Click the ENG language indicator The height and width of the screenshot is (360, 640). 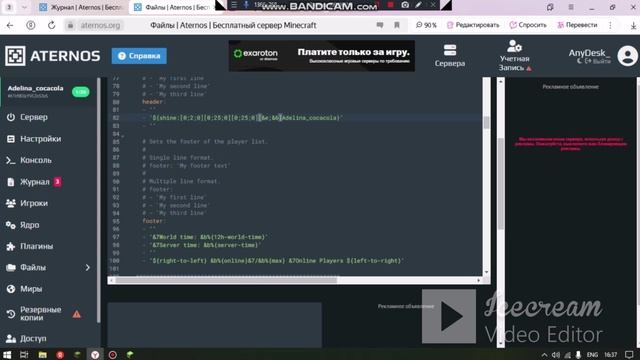[592, 355]
